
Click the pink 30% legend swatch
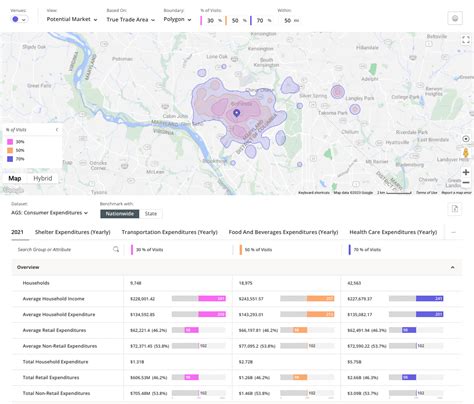tap(10, 142)
